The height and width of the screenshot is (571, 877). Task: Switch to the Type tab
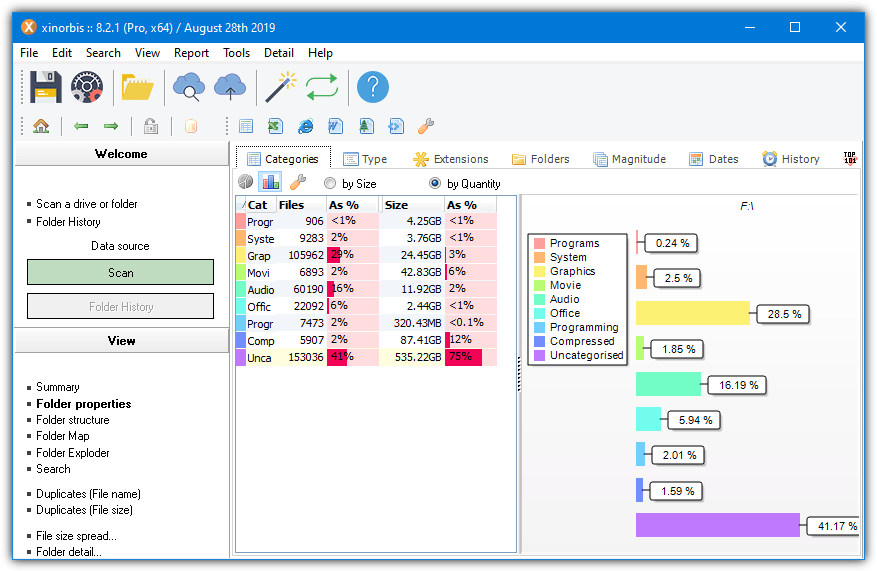(x=365, y=159)
